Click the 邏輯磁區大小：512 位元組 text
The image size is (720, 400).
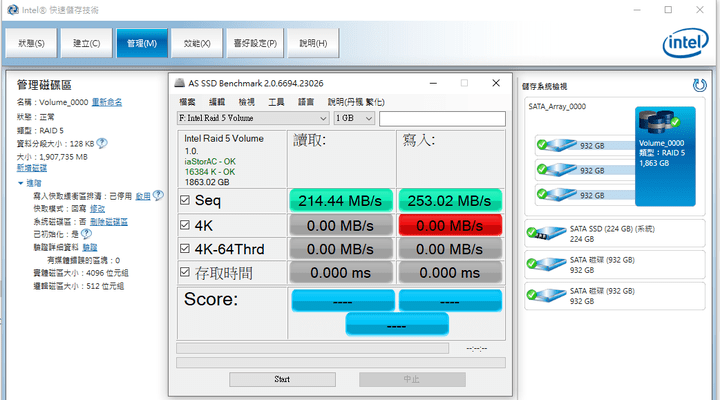(x=79, y=286)
